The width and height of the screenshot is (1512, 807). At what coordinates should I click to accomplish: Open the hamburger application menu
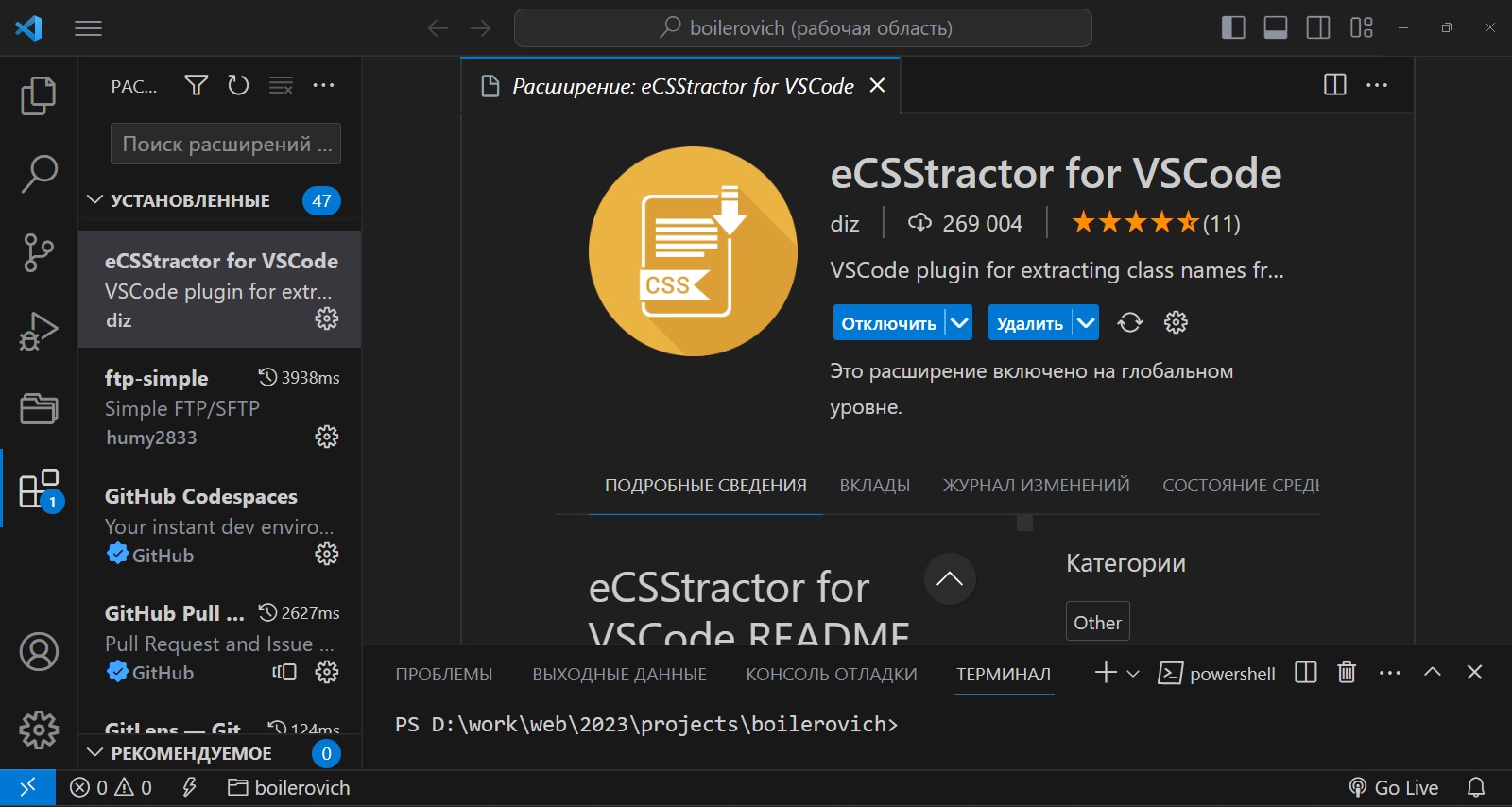point(88,28)
